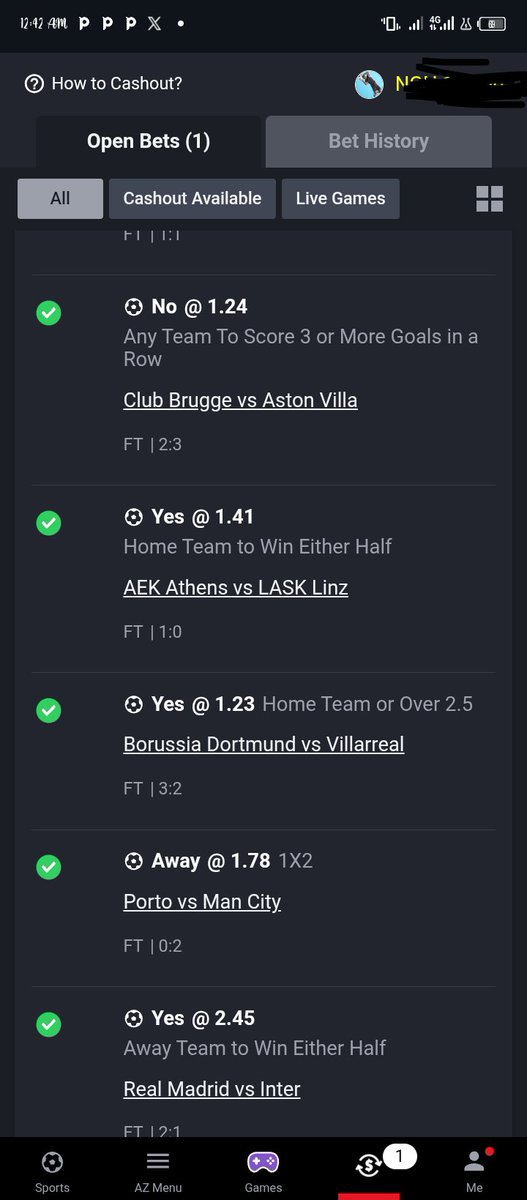Screen dimensions: 527x1200
Task: Open the betslip cashout icon with badge
Action: 372,1165
